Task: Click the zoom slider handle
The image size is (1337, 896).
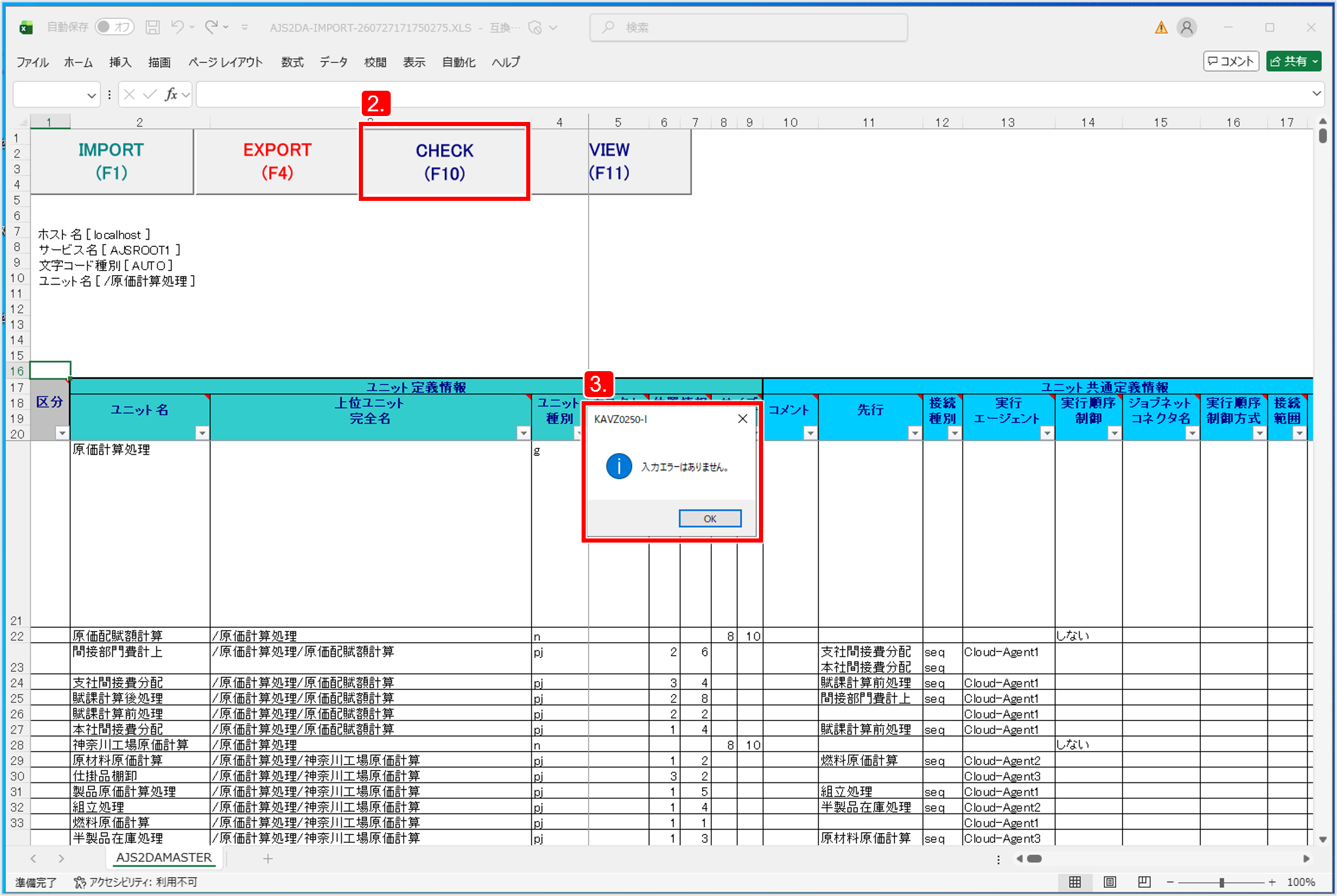Action: (x=1222, y=882)
